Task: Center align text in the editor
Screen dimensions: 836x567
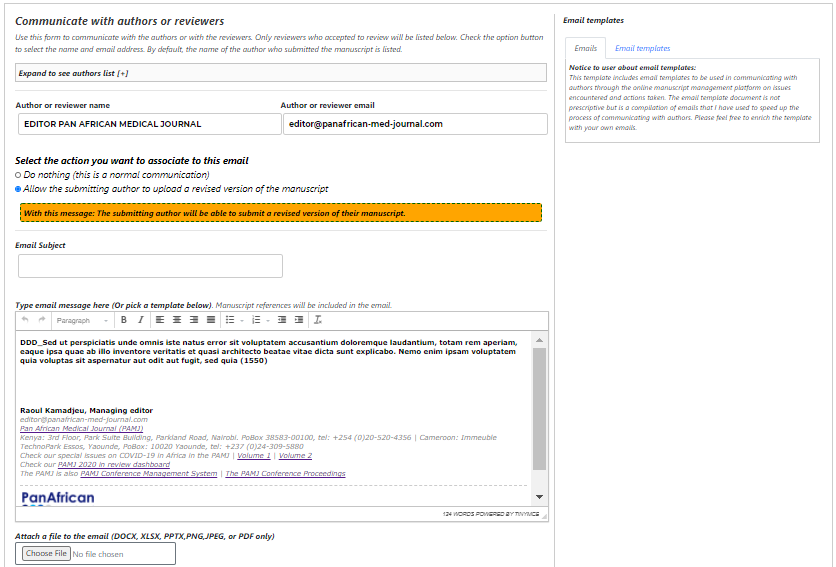Action: [x=177, y=320]
